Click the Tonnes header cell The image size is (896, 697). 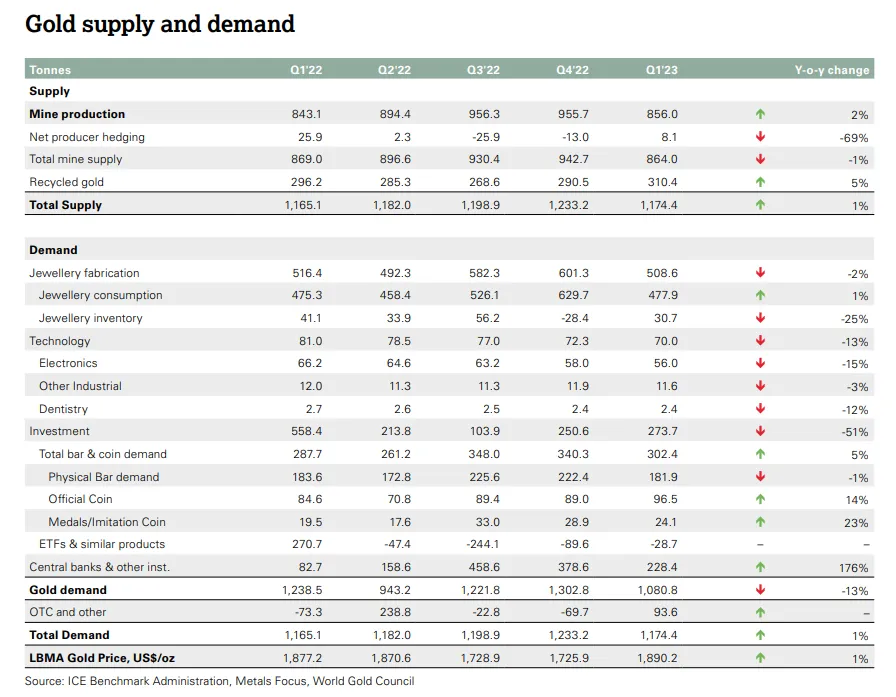point(50,70)
